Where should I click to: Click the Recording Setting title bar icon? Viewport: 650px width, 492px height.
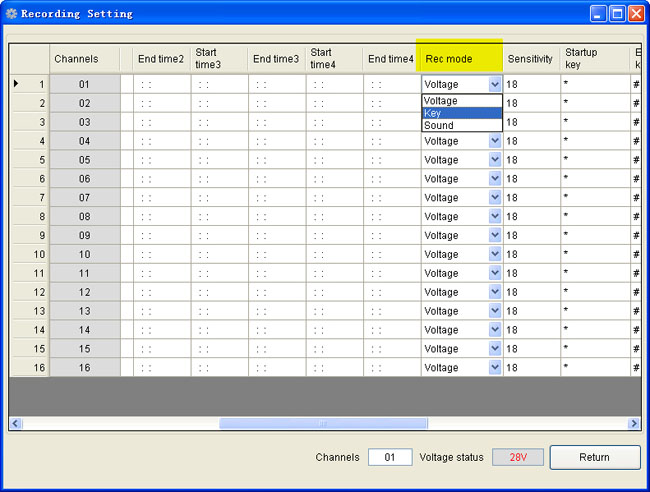click(12, 14)
